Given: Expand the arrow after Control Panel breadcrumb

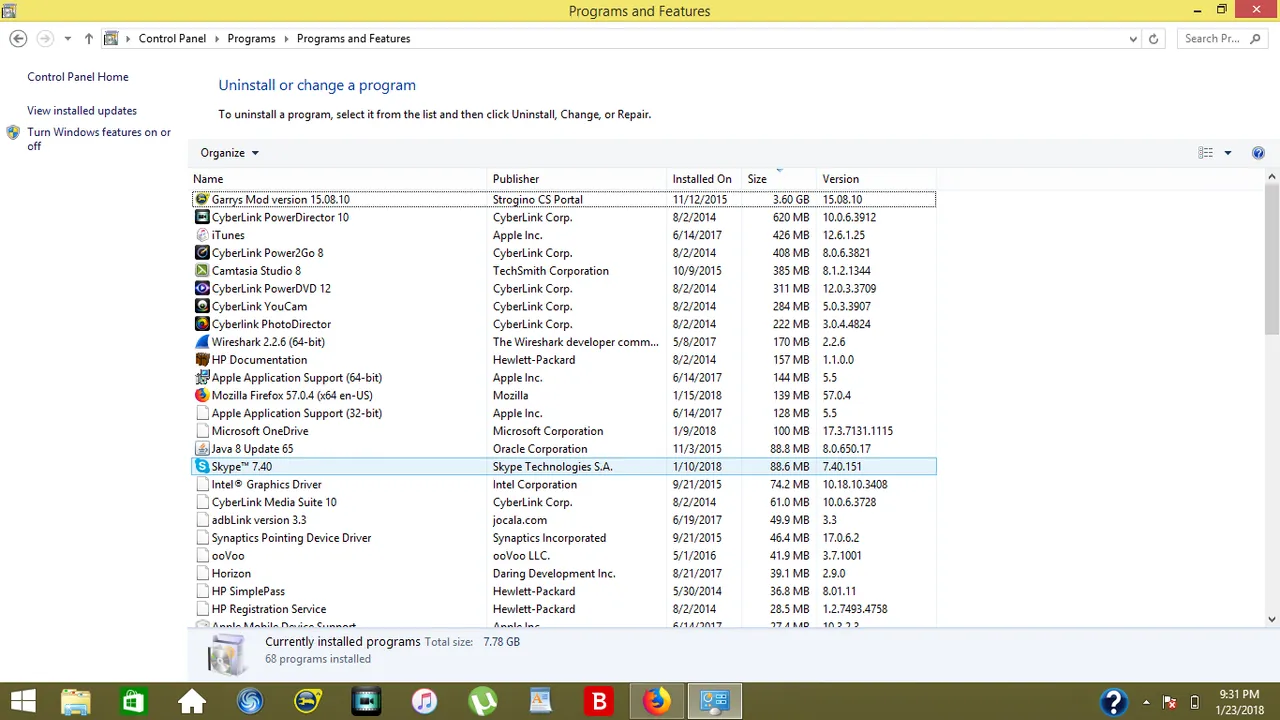Looking at the screenshot, I should (x=217, y=39).
